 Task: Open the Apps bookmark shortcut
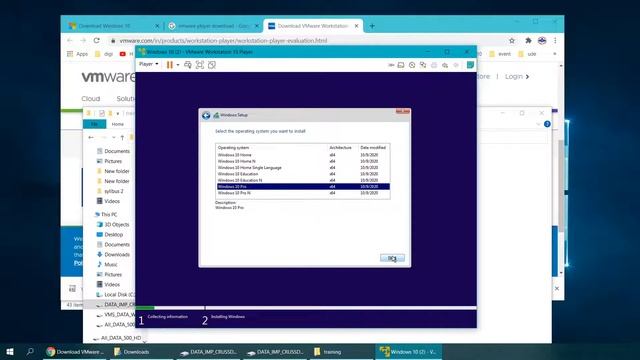[x=78, y=54]
